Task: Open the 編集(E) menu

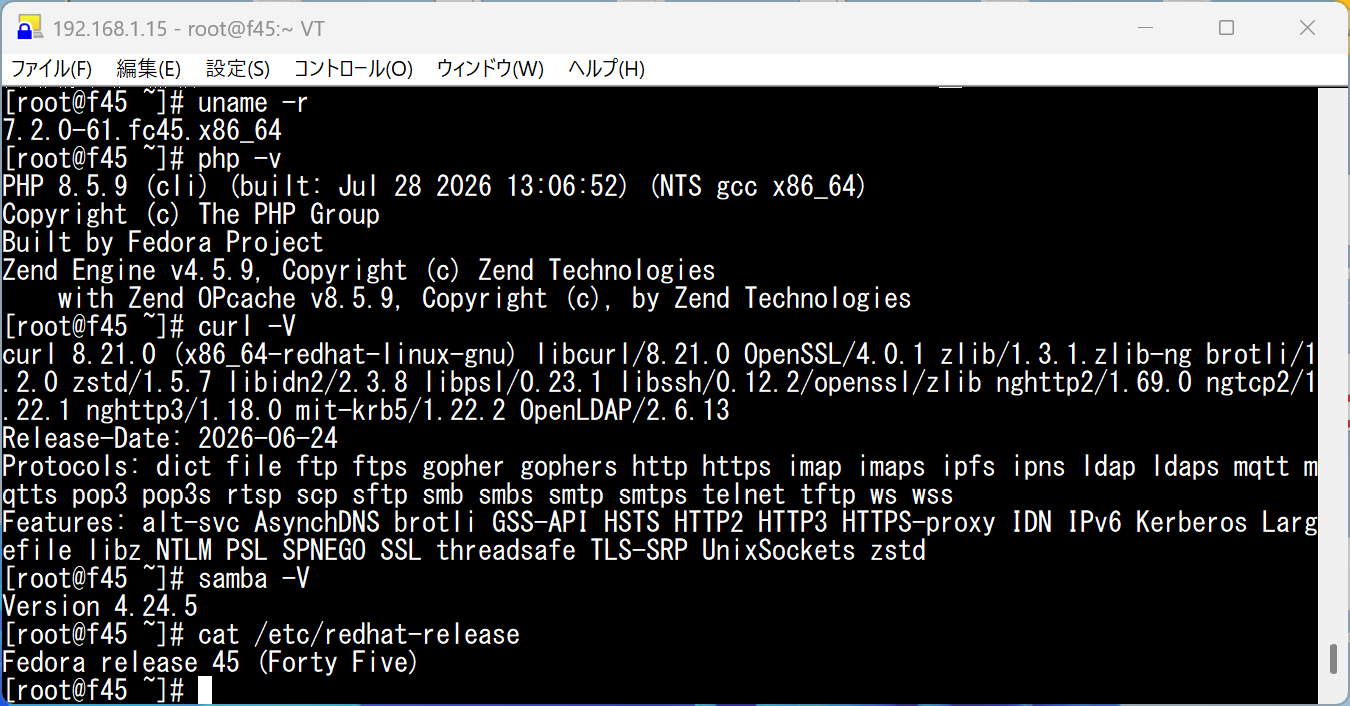Action: [148, 69]
